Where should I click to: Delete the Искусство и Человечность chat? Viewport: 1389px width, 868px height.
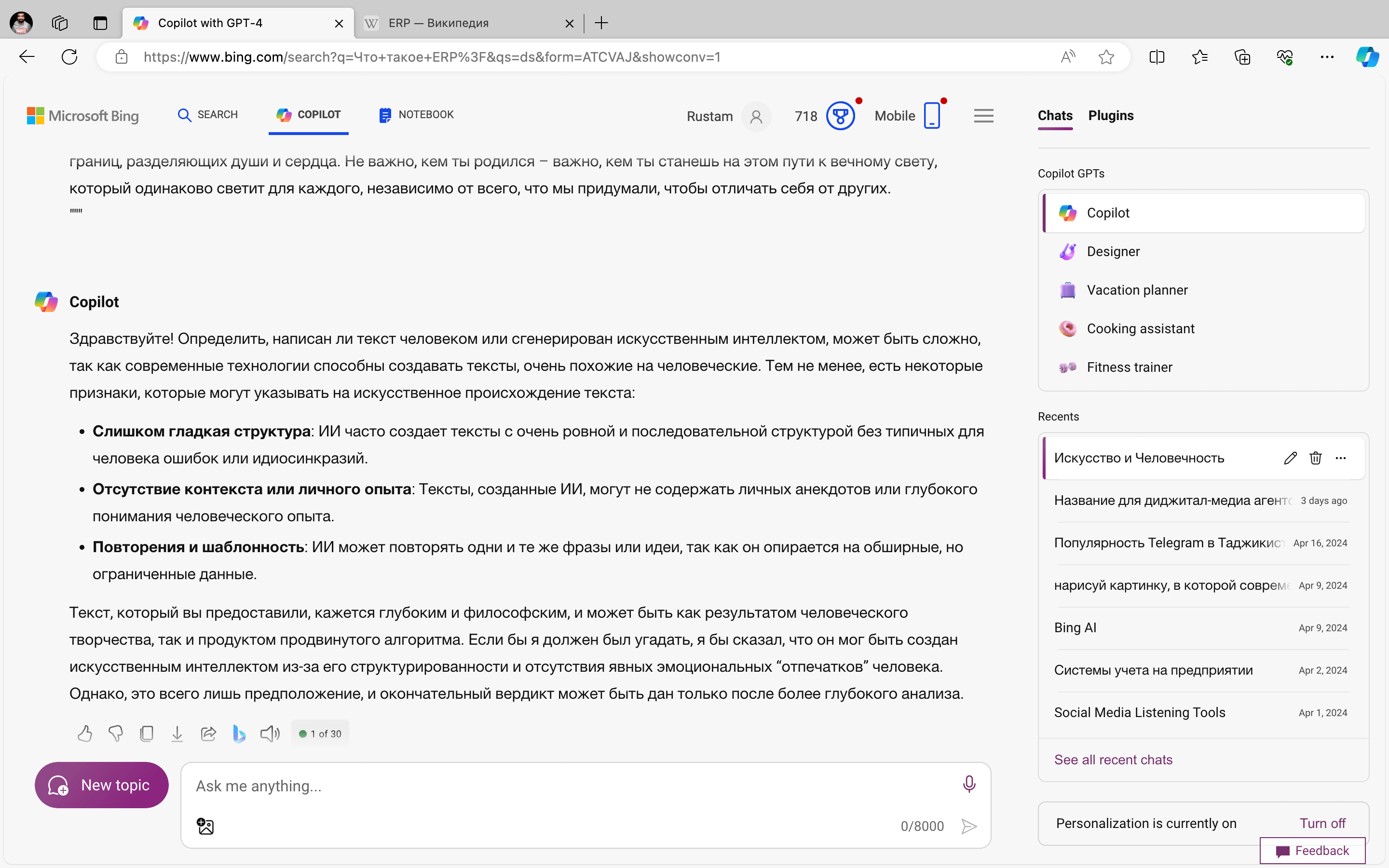tap(1316, 458)
